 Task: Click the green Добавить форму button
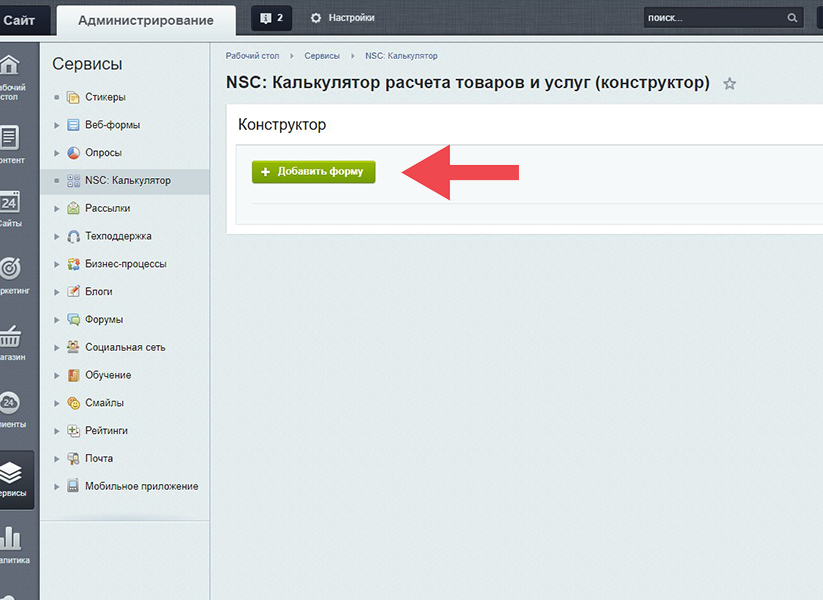[313, 171]
